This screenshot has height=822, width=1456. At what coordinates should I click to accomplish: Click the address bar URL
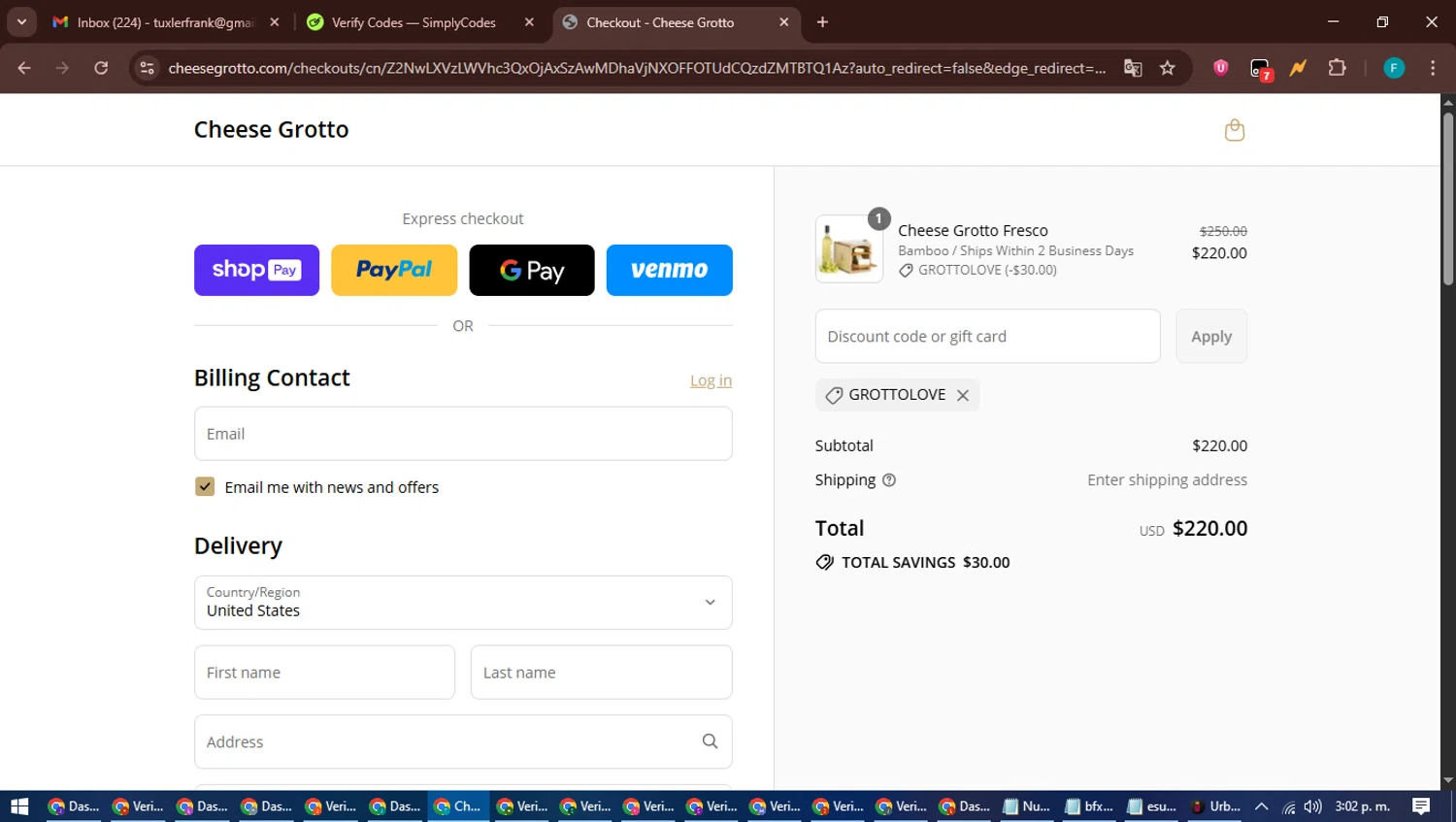(x=637, y=68)
